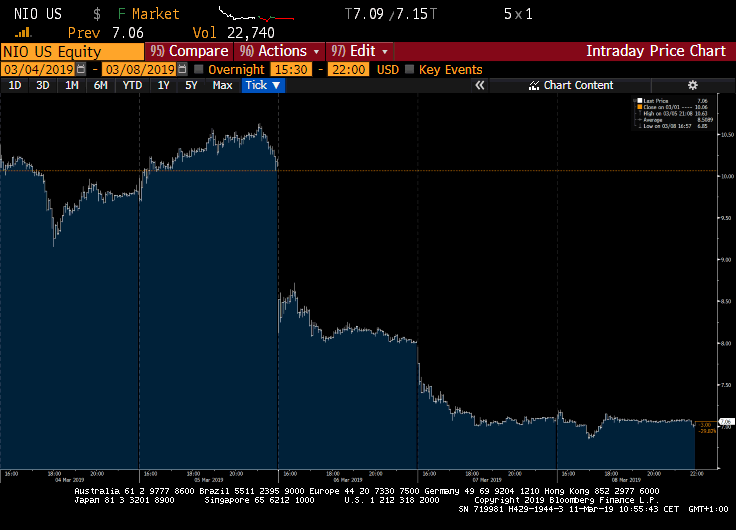Image resolution: width=736 pixels, height=530 pixels.
Task: Open the Actions dropdown menu
Action: tap(279, 51)
